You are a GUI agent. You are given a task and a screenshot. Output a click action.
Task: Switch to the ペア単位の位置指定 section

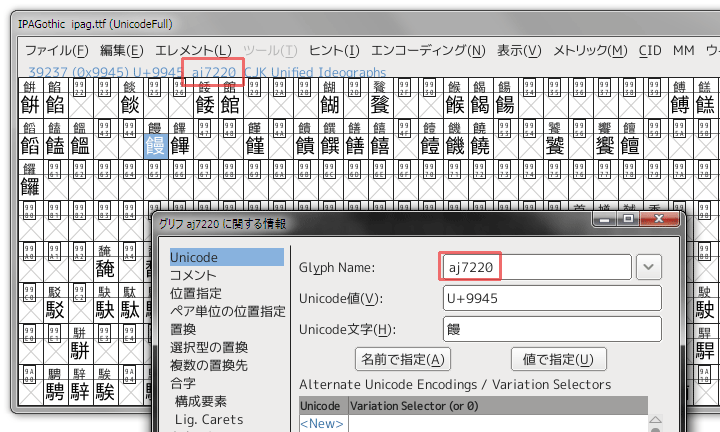pos(228,311)
